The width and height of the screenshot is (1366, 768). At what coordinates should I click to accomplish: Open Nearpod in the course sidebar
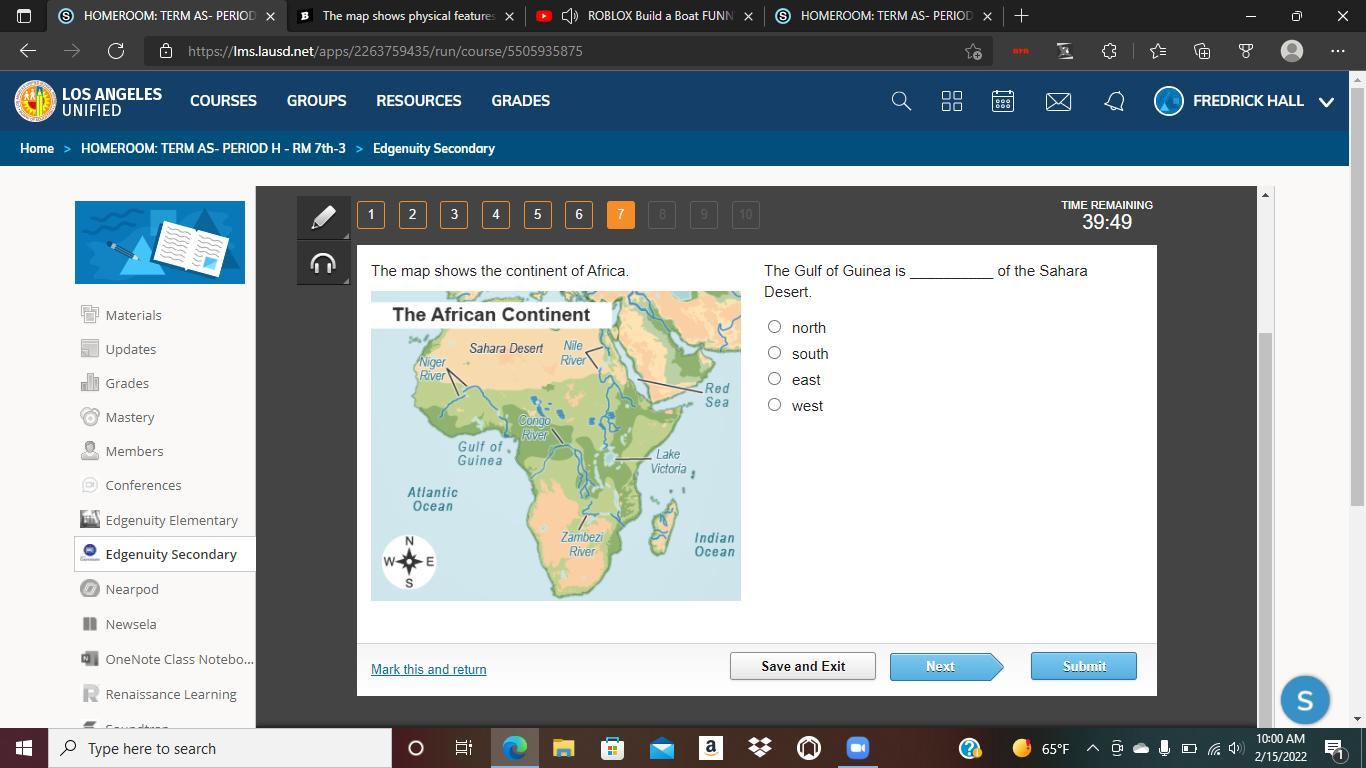click(x=132, y=589)
